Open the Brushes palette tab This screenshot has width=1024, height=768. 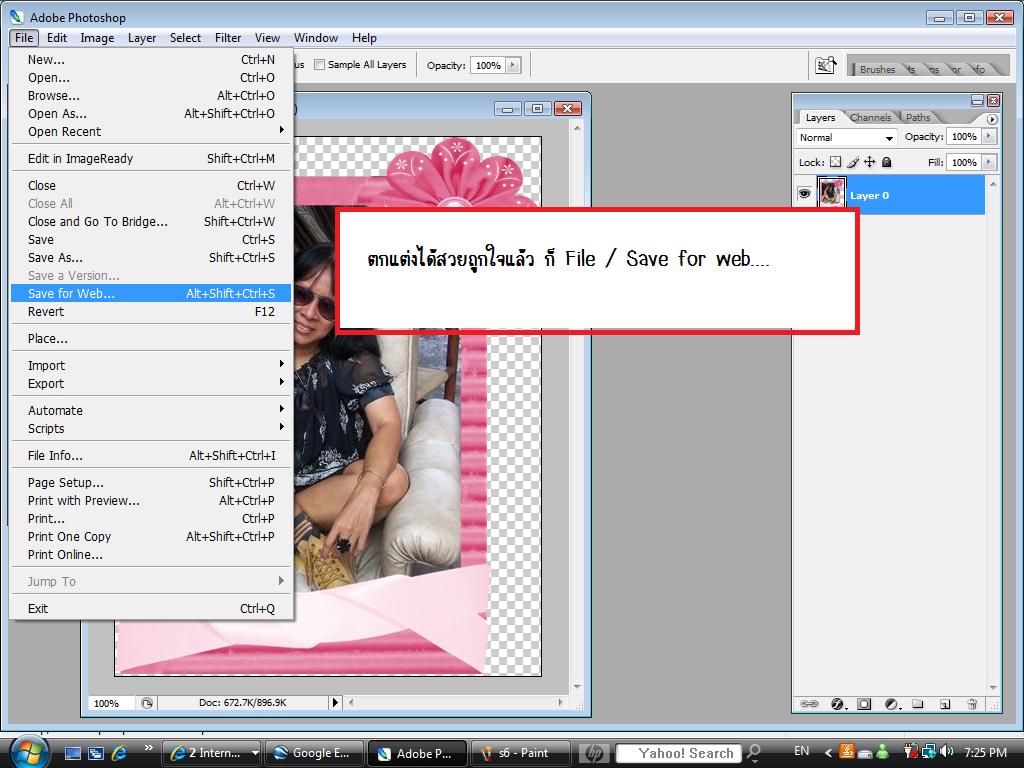(877, 69)
